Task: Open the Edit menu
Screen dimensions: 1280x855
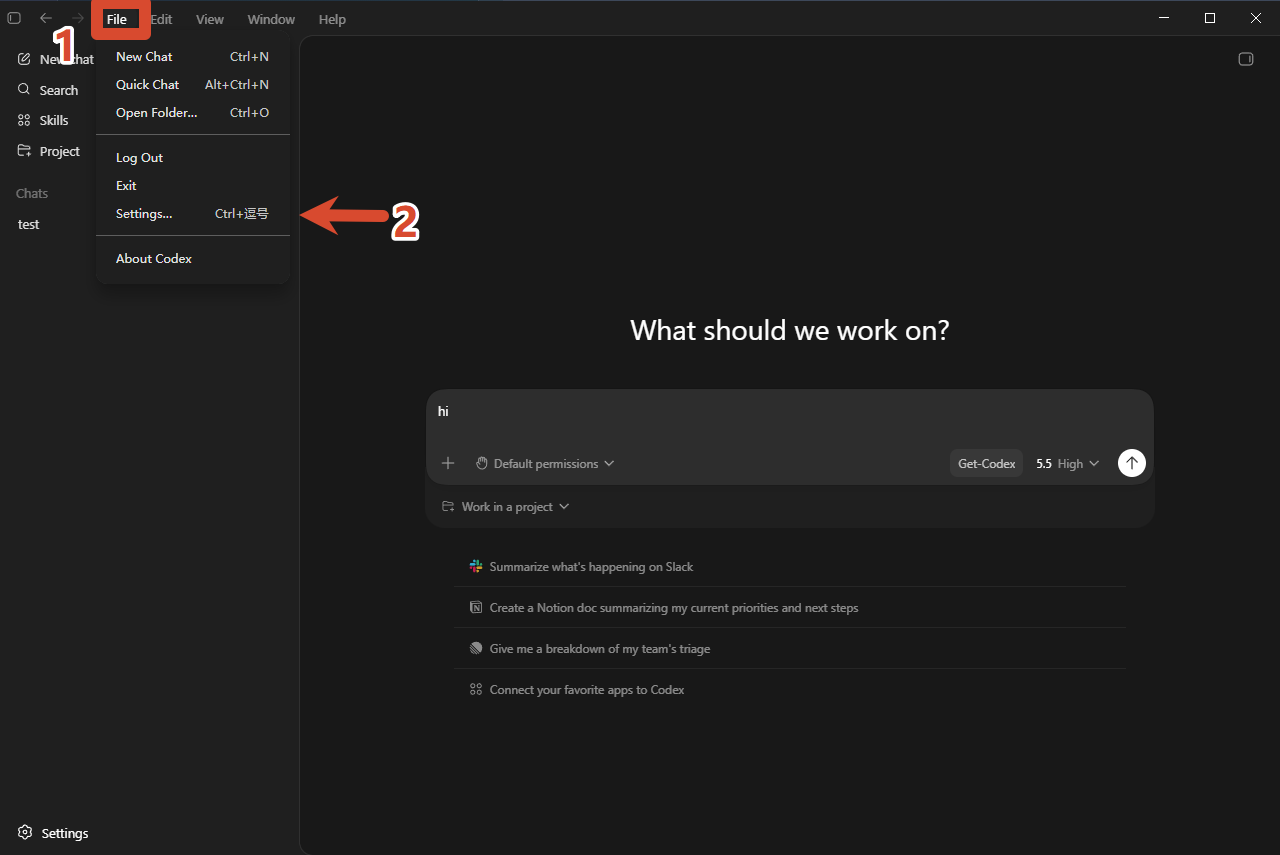Action: point(161,19)
